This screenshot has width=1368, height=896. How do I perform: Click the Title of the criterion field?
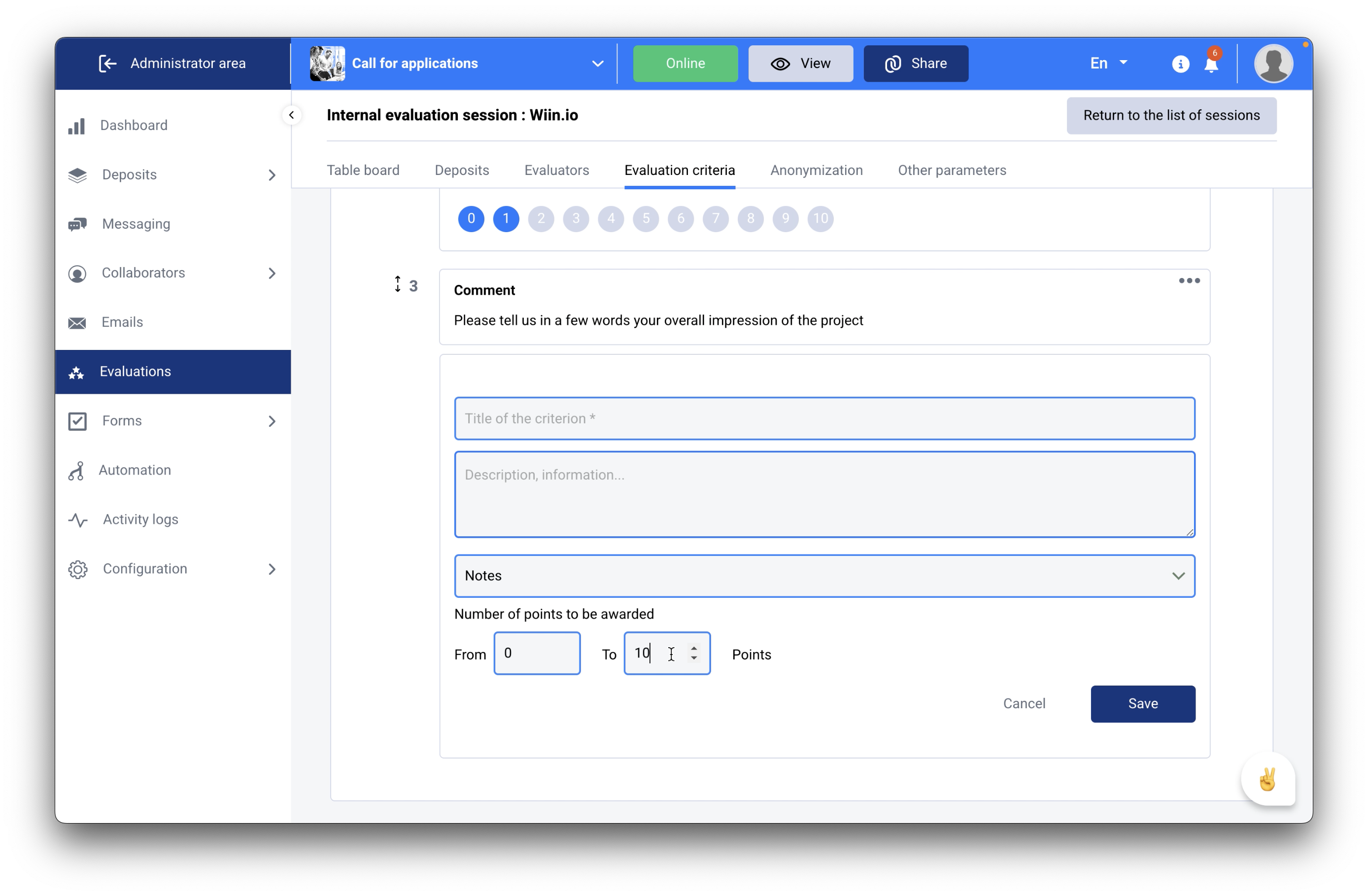[x=824, y=418]
